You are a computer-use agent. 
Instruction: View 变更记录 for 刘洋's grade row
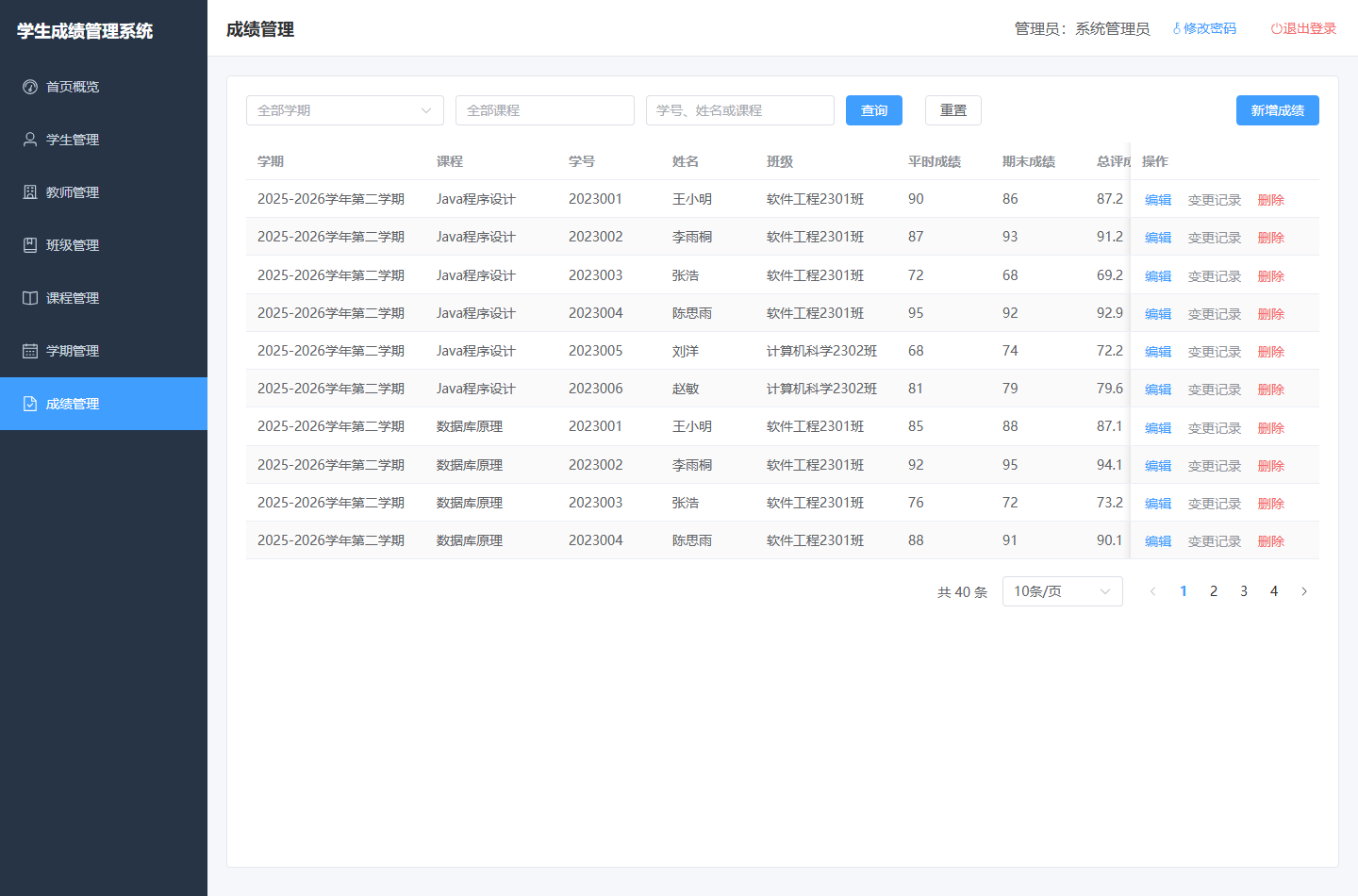[x=1215, y=352]
